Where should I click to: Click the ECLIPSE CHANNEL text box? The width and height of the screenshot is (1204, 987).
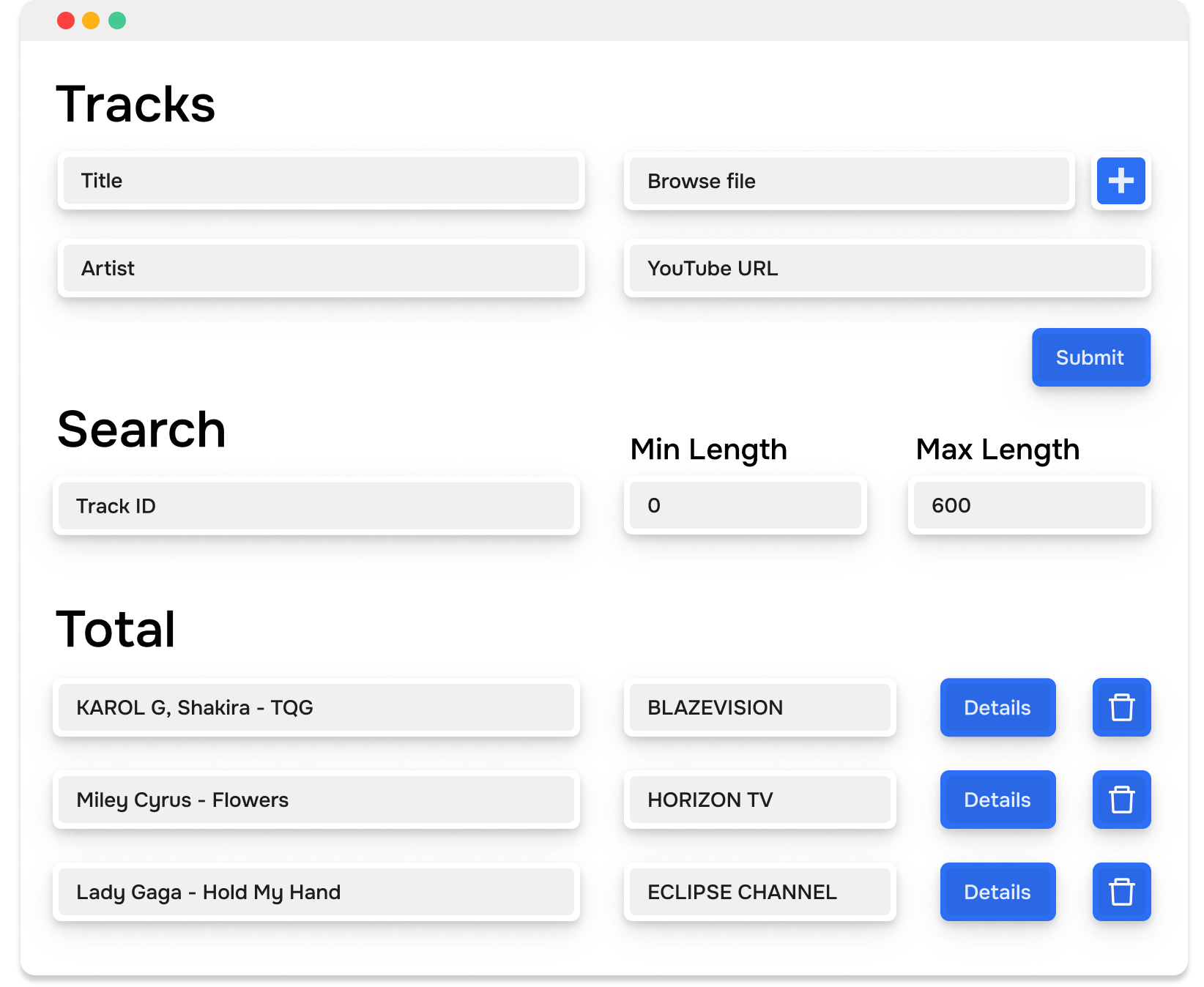pos(759,892)
